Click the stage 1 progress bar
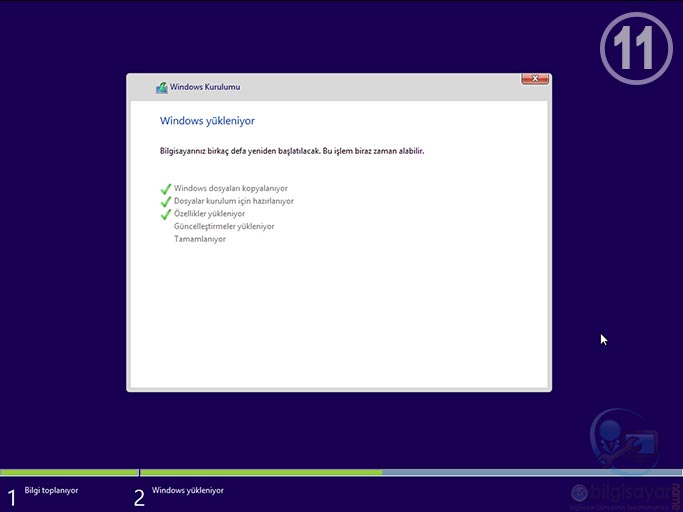 click(x=69, y=472)
